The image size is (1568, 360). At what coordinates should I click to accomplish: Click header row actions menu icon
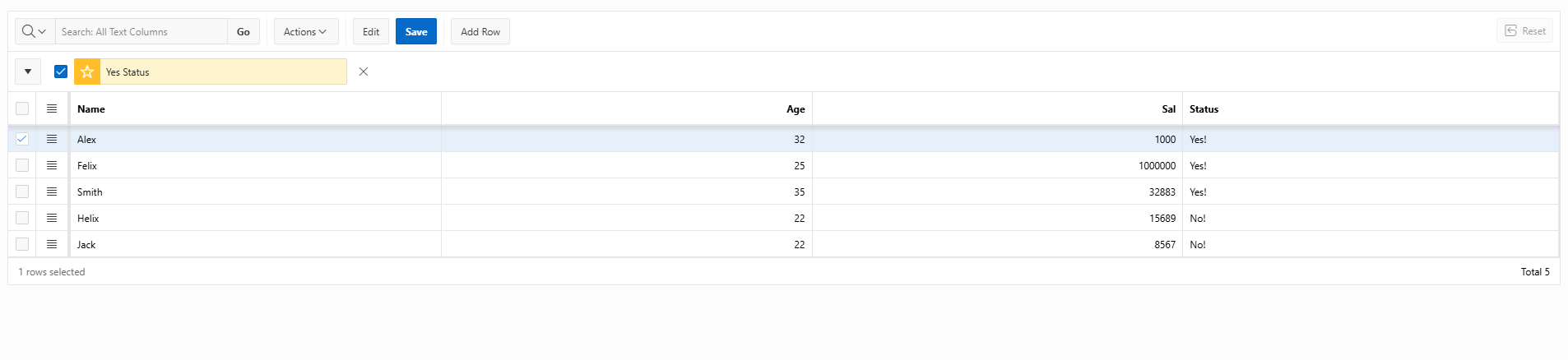pyautogui.click(x=52, y=108)
